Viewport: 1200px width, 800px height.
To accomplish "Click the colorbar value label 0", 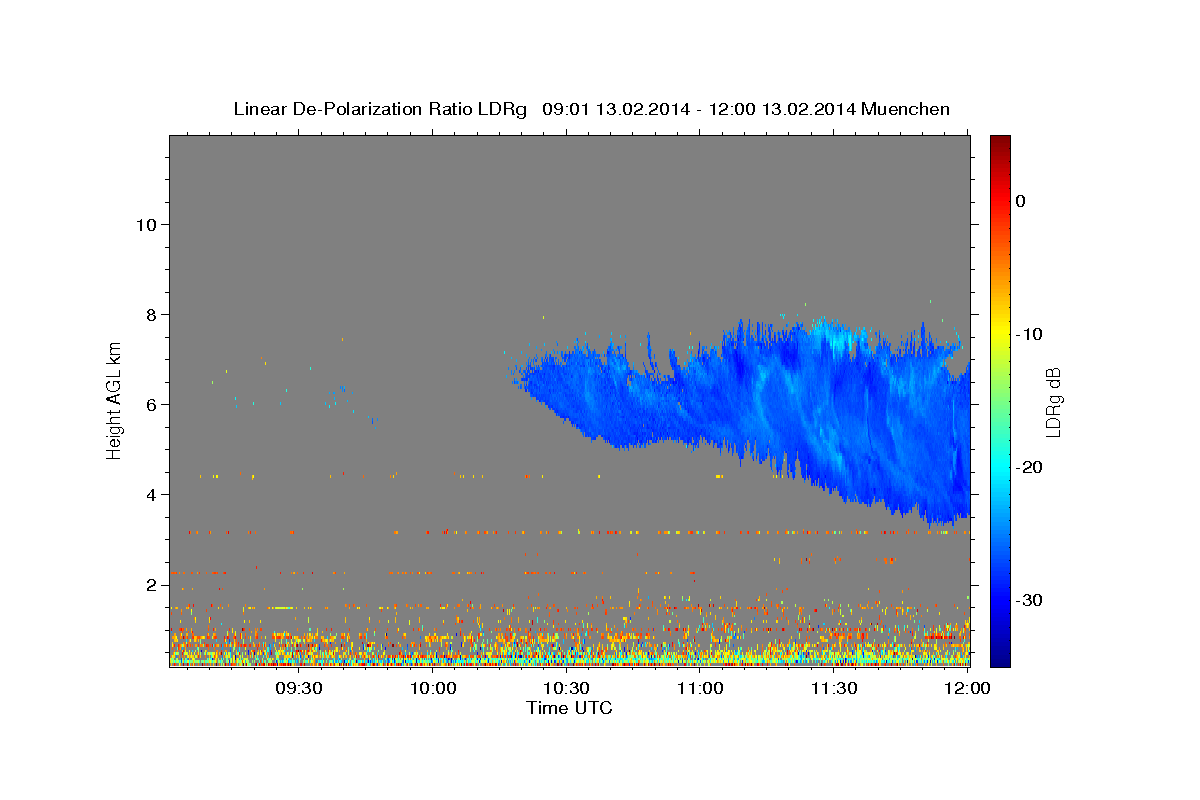I will [1021, 201].
